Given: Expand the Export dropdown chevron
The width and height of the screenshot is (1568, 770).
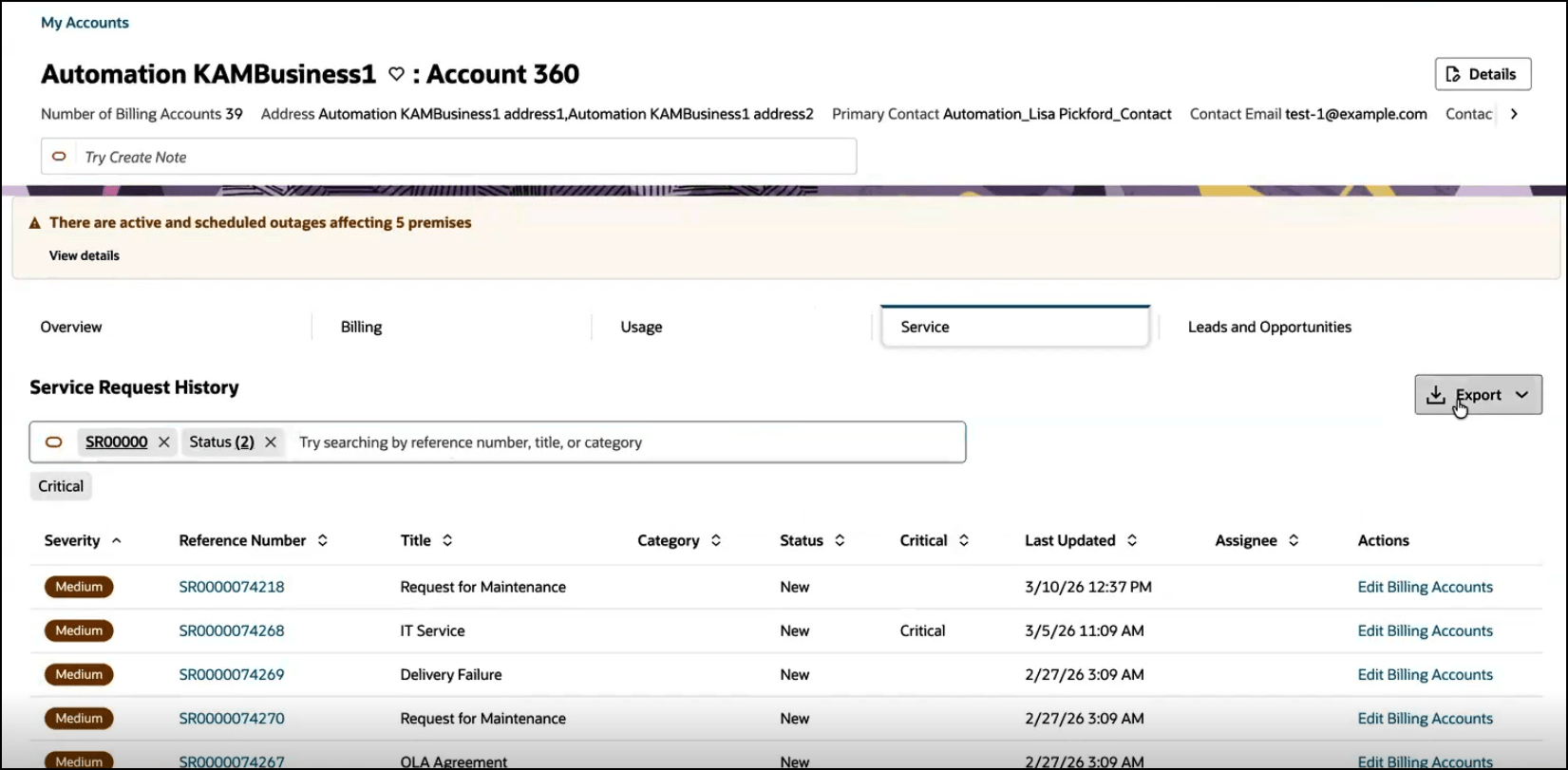Looking at the screenshot, I should [1522, 395].
